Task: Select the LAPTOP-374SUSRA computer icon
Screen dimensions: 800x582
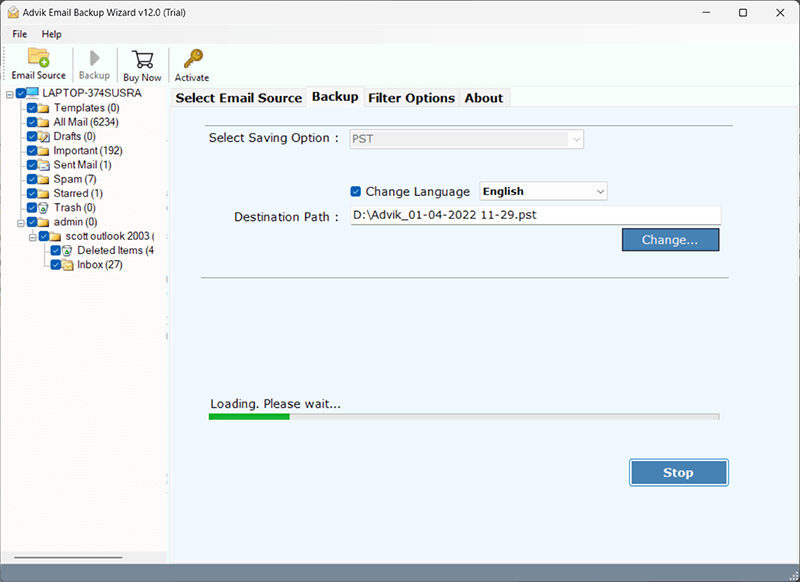Action: pos(33,93)
